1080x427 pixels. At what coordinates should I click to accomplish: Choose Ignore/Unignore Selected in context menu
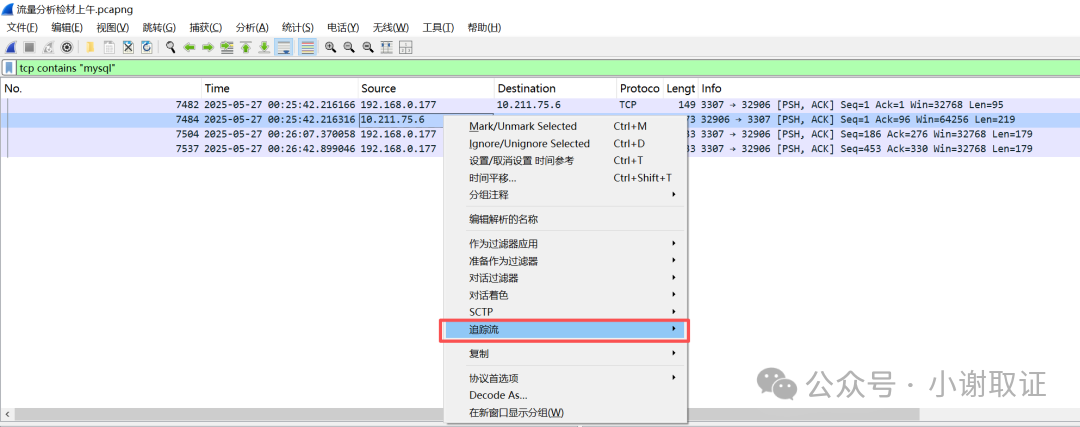pyautogui.click(x=565, y=143)
